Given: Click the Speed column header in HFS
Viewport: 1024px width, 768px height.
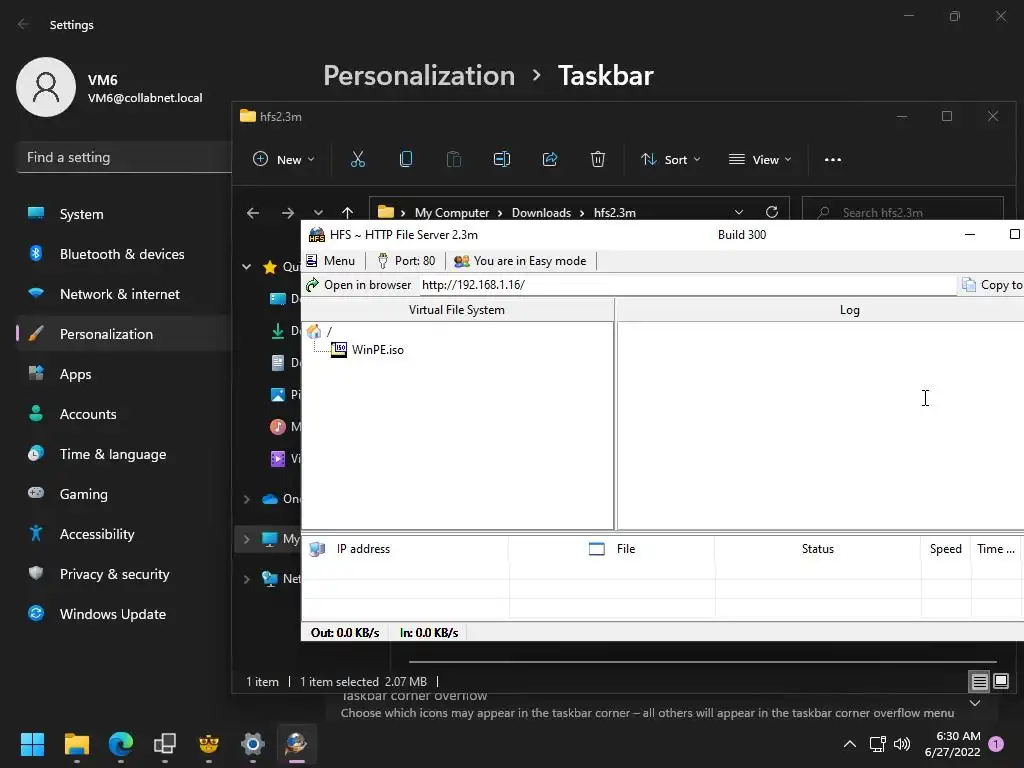Looking at the screenshot, I should (946, 549).
